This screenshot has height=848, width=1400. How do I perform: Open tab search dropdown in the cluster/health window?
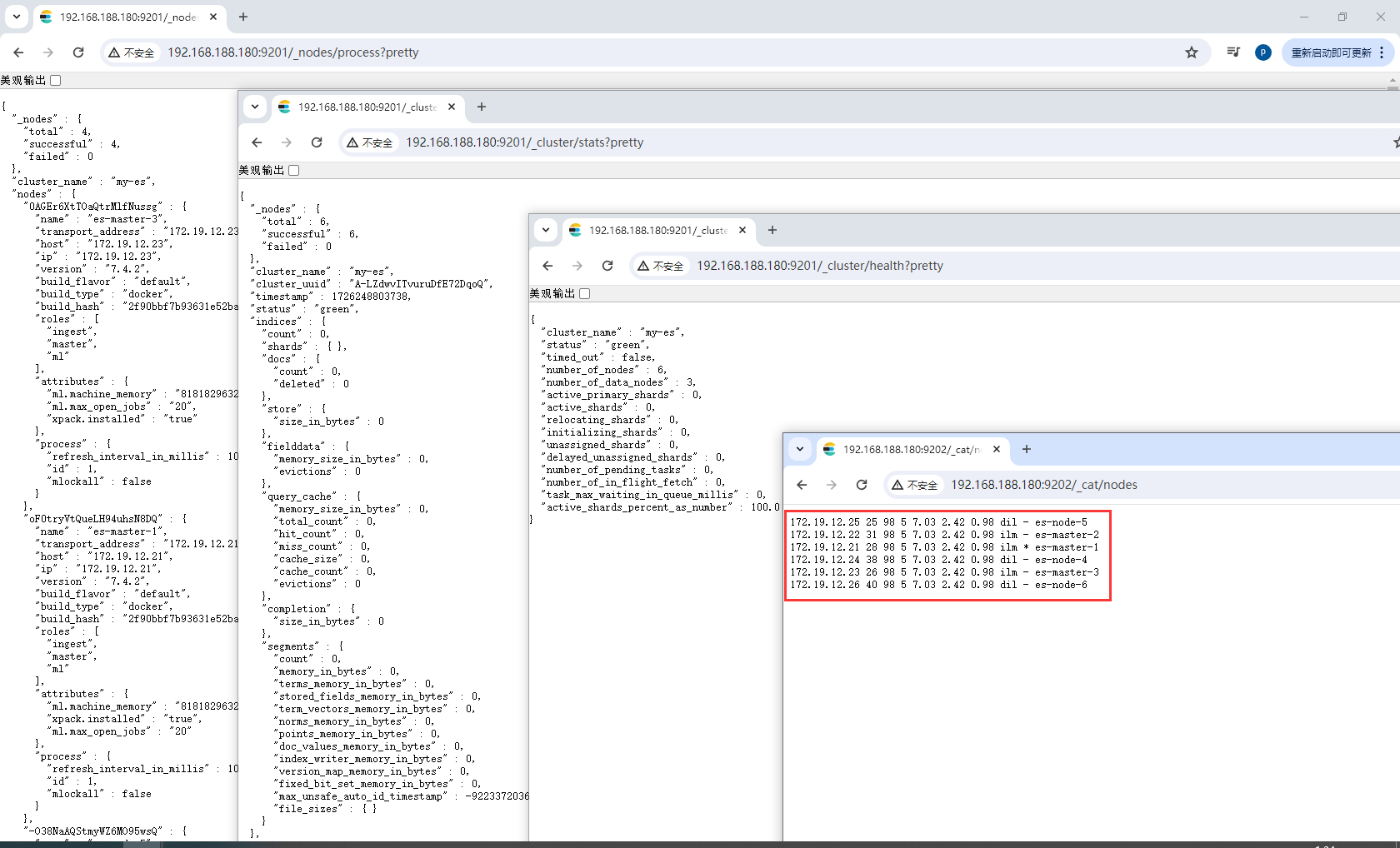click(546, 230)
